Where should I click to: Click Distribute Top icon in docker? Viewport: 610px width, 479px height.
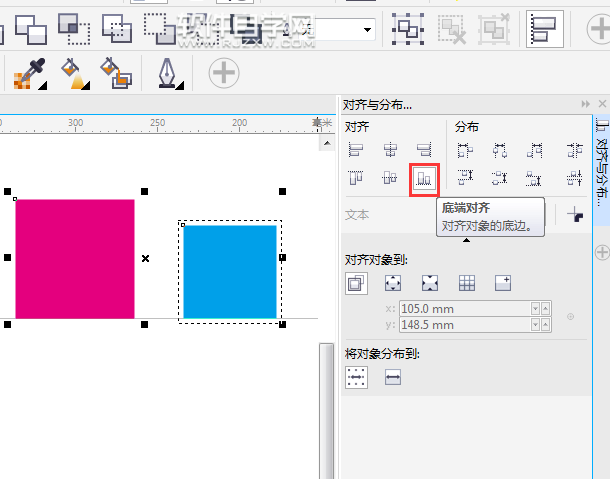pyautogui.click(x=465, y=177)
